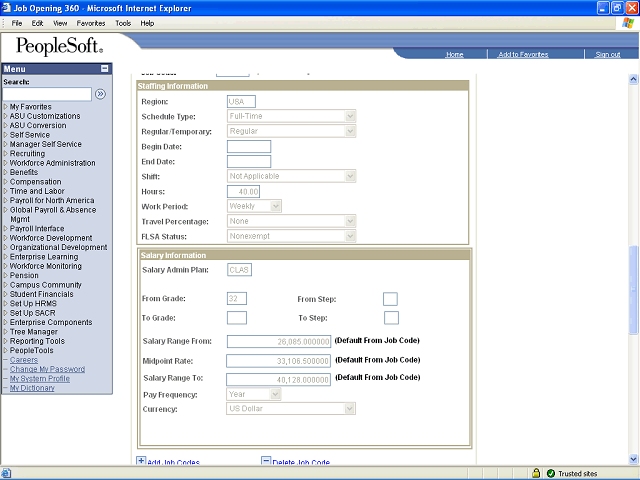Click the page scroll down arrow
The width and height of the screenshot is (640, 480).
633,459
